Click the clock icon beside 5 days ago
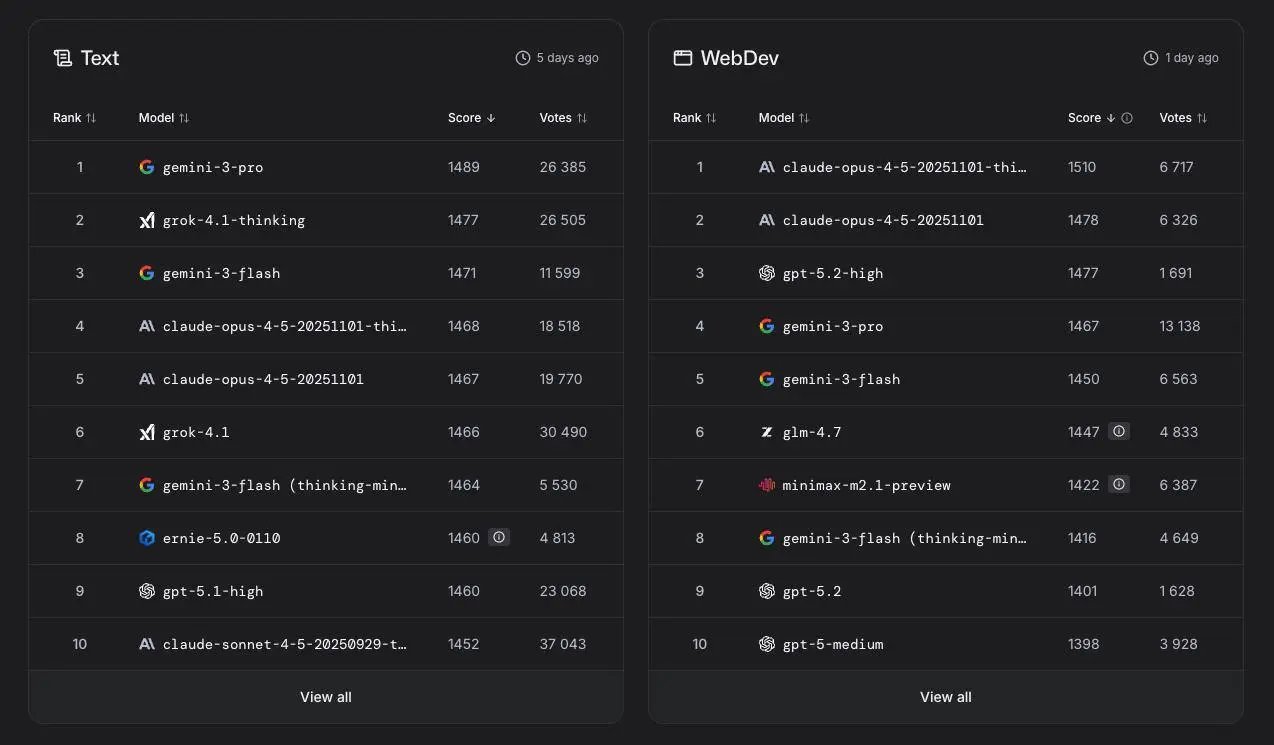Viewport: 1274px width, 745px height. (x=523, y=58)
